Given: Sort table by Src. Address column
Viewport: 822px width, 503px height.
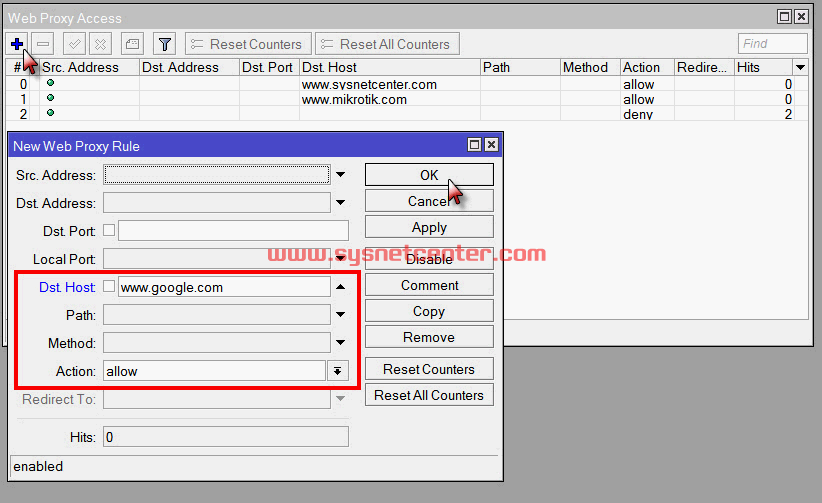Looking at the screenshot, I should [89, 67].
